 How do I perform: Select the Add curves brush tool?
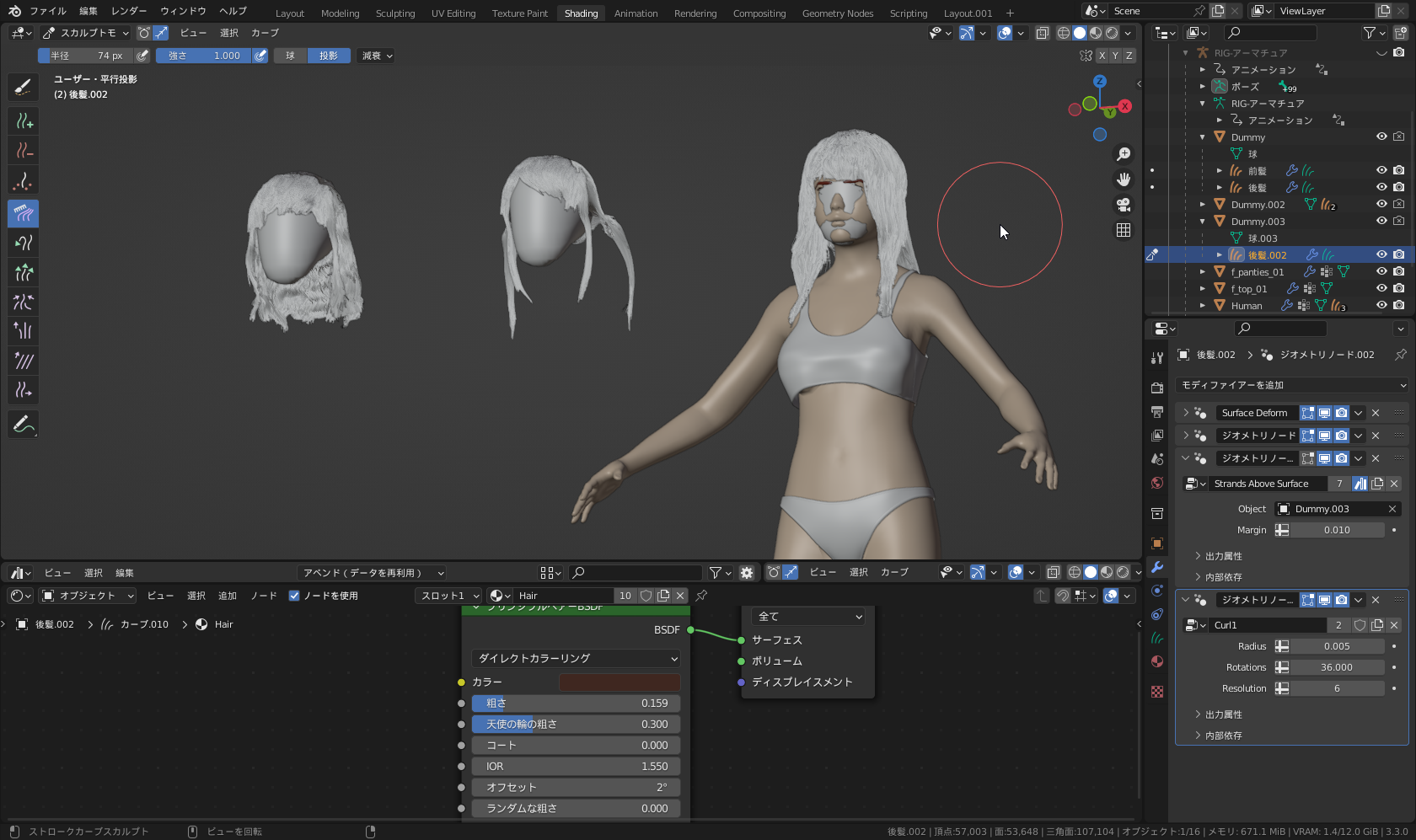tap(24, 121)
